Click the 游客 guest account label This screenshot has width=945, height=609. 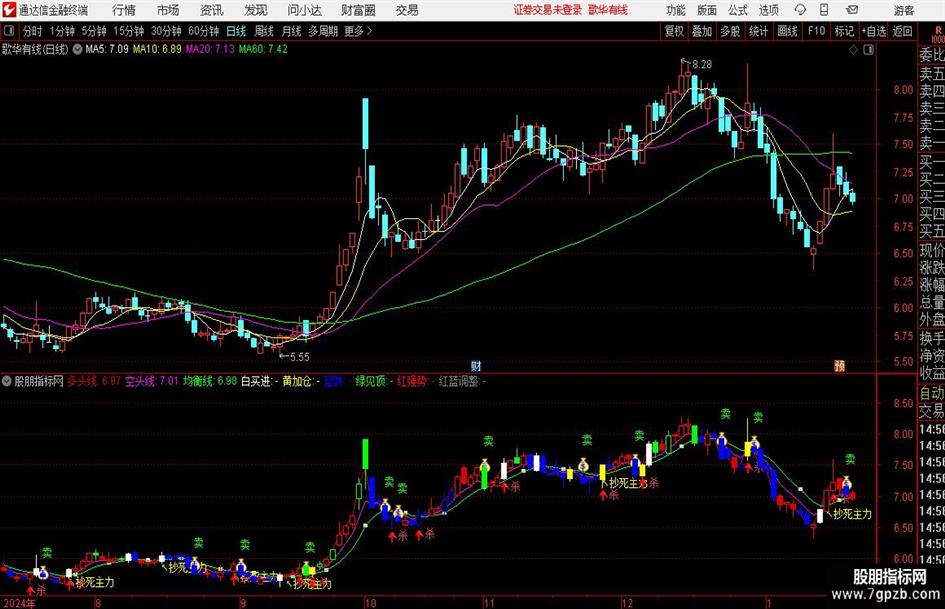903,10
